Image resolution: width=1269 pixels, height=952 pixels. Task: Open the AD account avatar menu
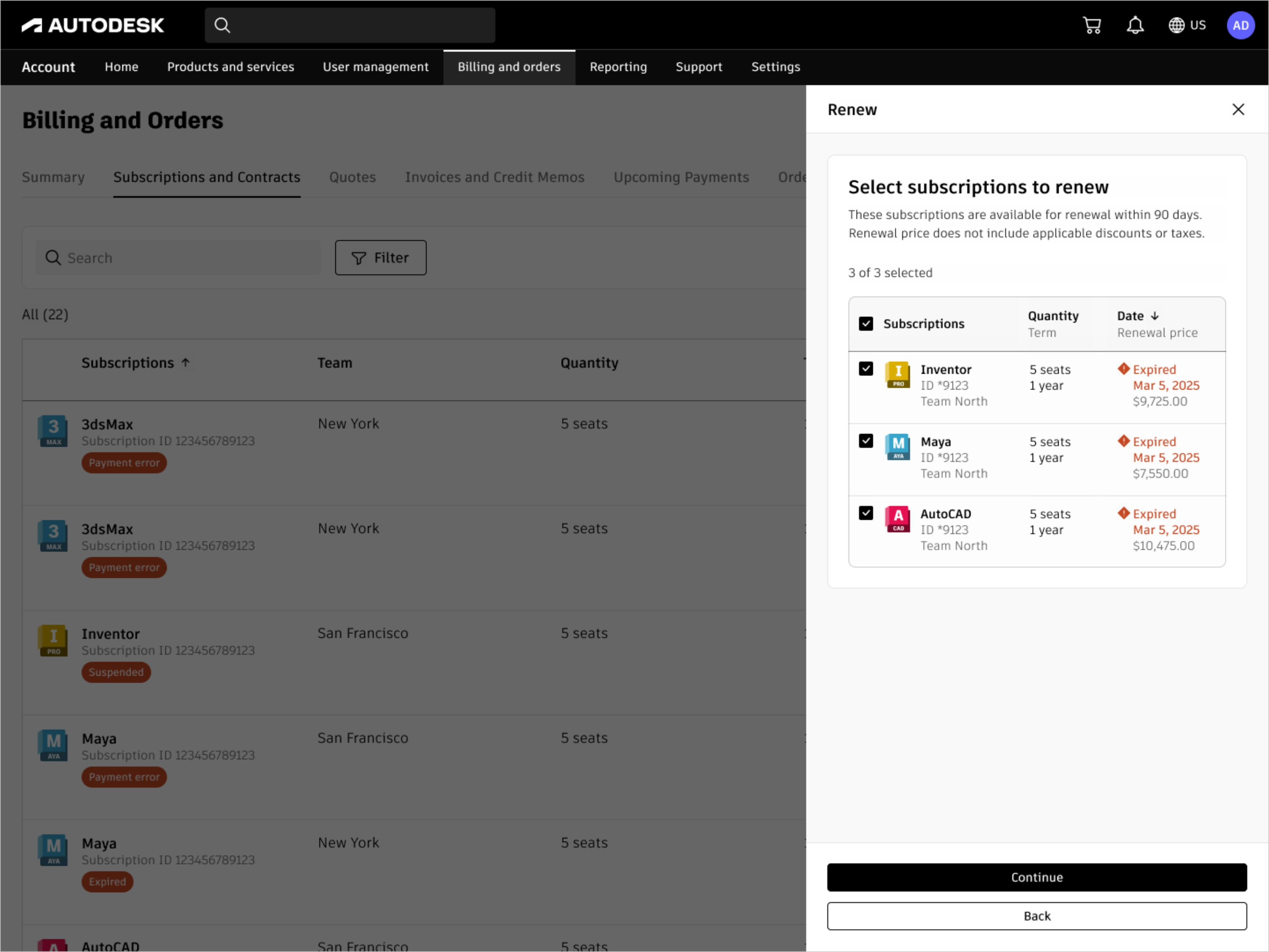point(1240,25)
